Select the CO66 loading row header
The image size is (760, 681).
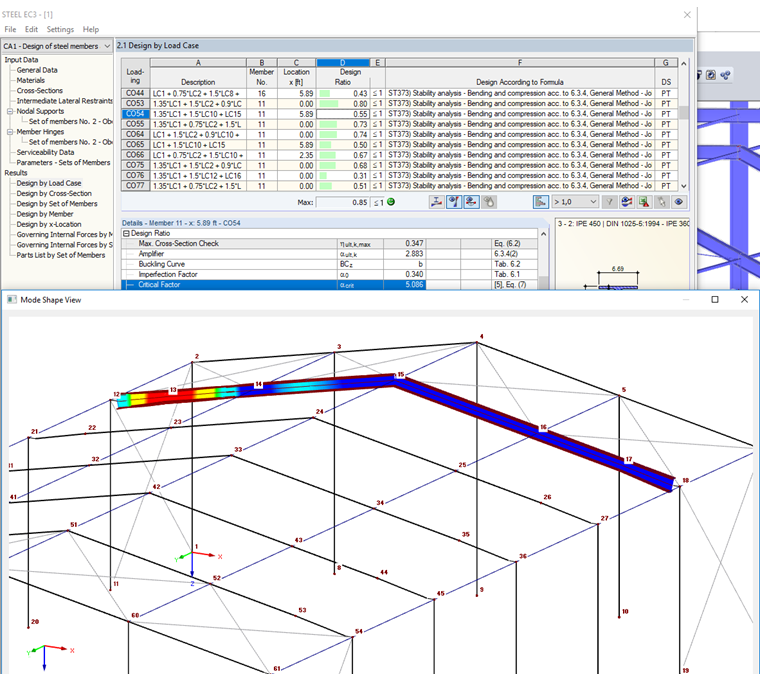pos(135,155)
